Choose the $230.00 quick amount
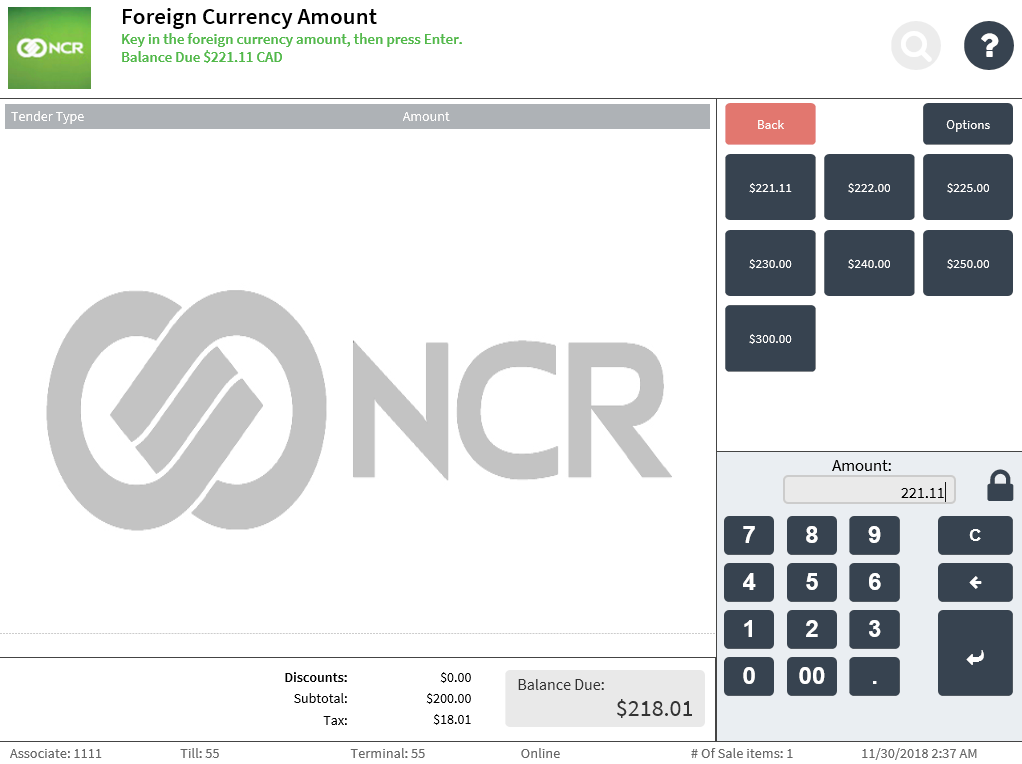This screenshot has width=1022, height=764. click(770, 263)
